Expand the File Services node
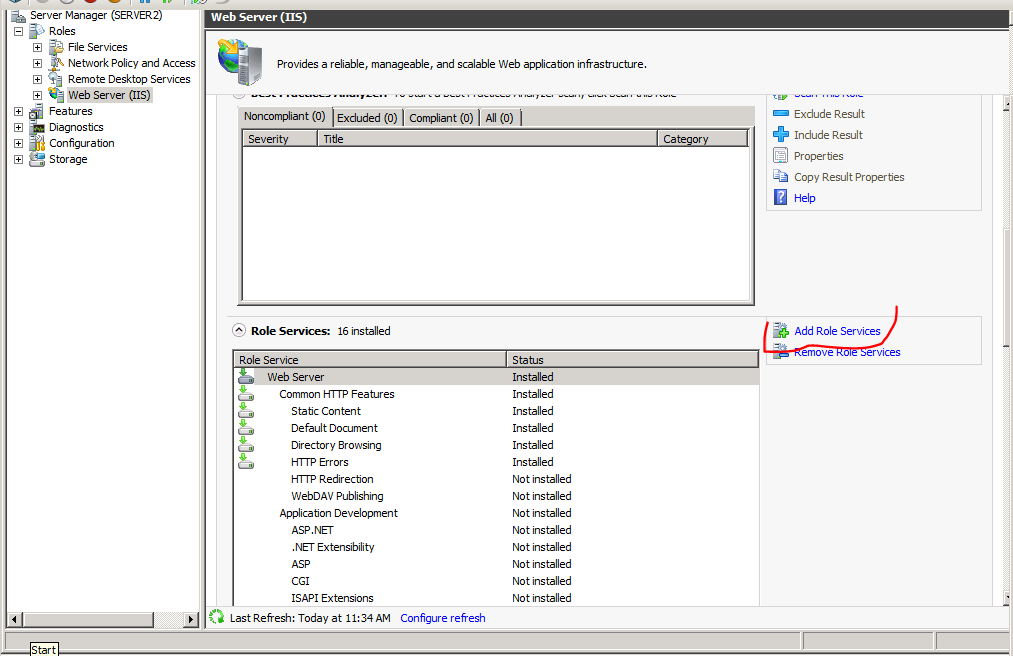Image resolution: width=1013 pixels, height=656 pixels. pyautogui.click(x=37, y=47)
